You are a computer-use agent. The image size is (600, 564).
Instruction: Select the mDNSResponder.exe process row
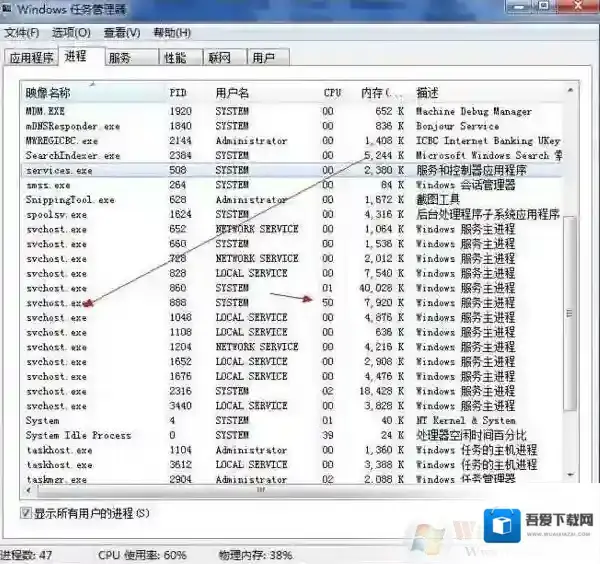[292, 126]
